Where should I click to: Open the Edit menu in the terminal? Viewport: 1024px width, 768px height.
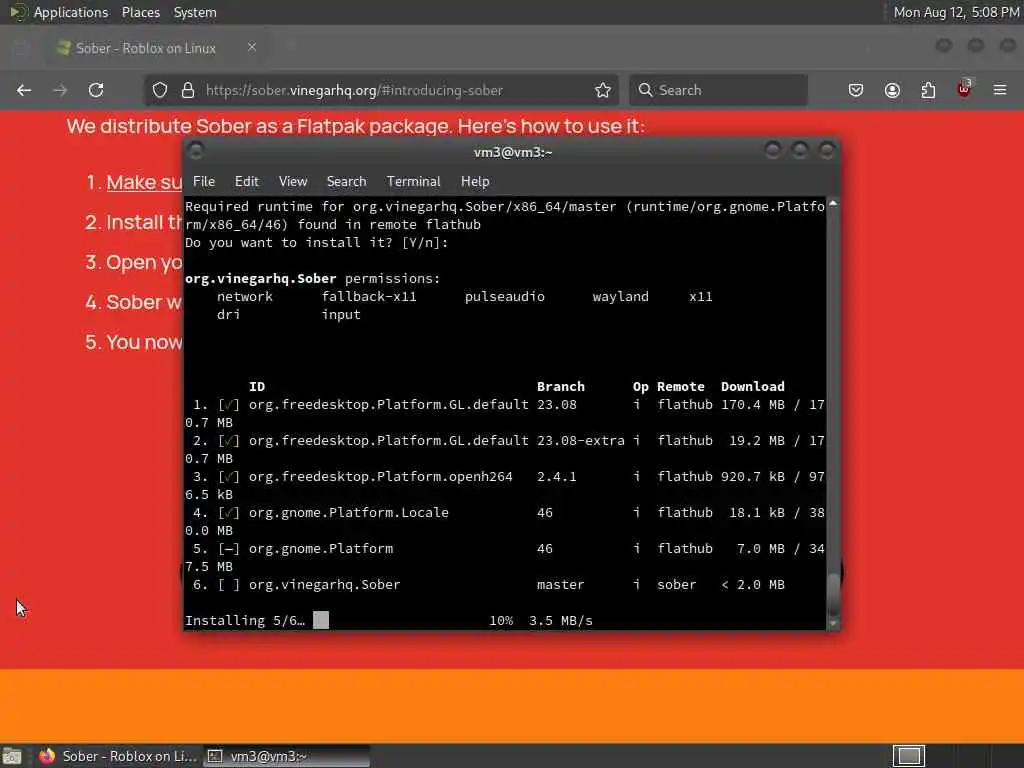[x=247, y=182]
